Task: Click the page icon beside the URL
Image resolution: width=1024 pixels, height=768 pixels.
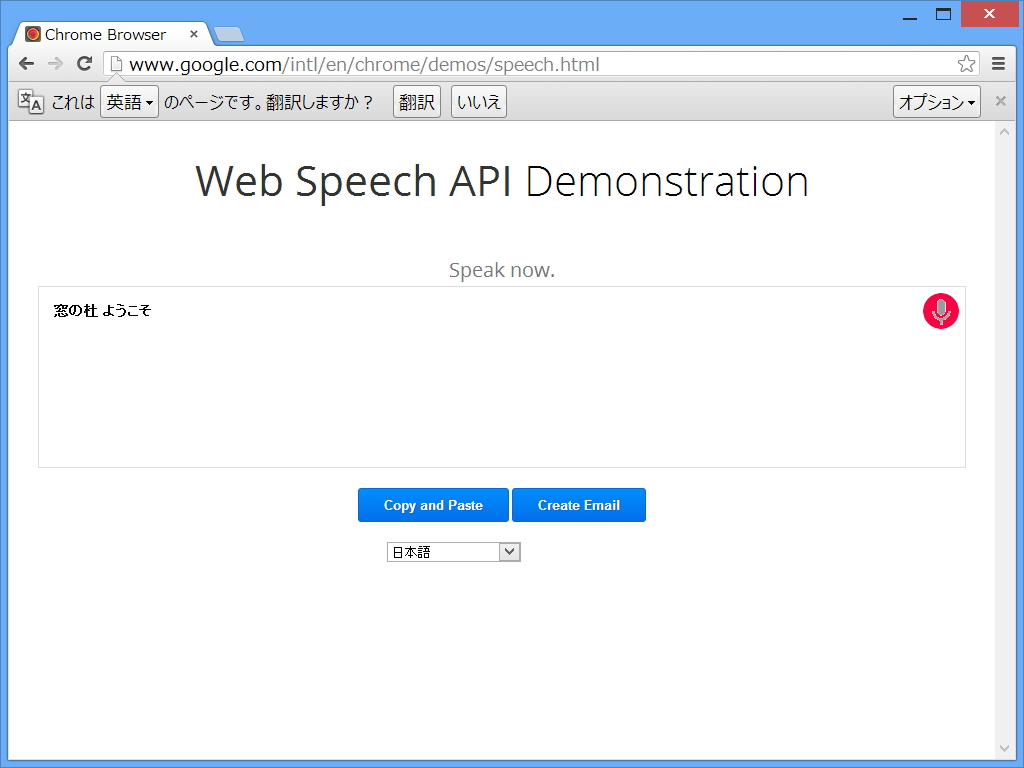Action: [115, 62]
